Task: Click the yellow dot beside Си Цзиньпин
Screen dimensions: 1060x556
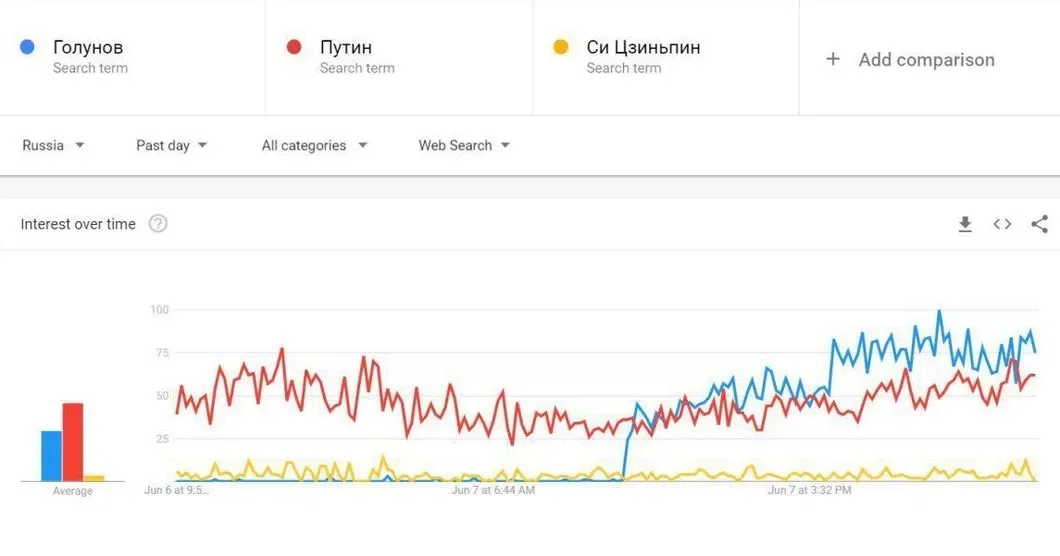Action: pos(560,47)
